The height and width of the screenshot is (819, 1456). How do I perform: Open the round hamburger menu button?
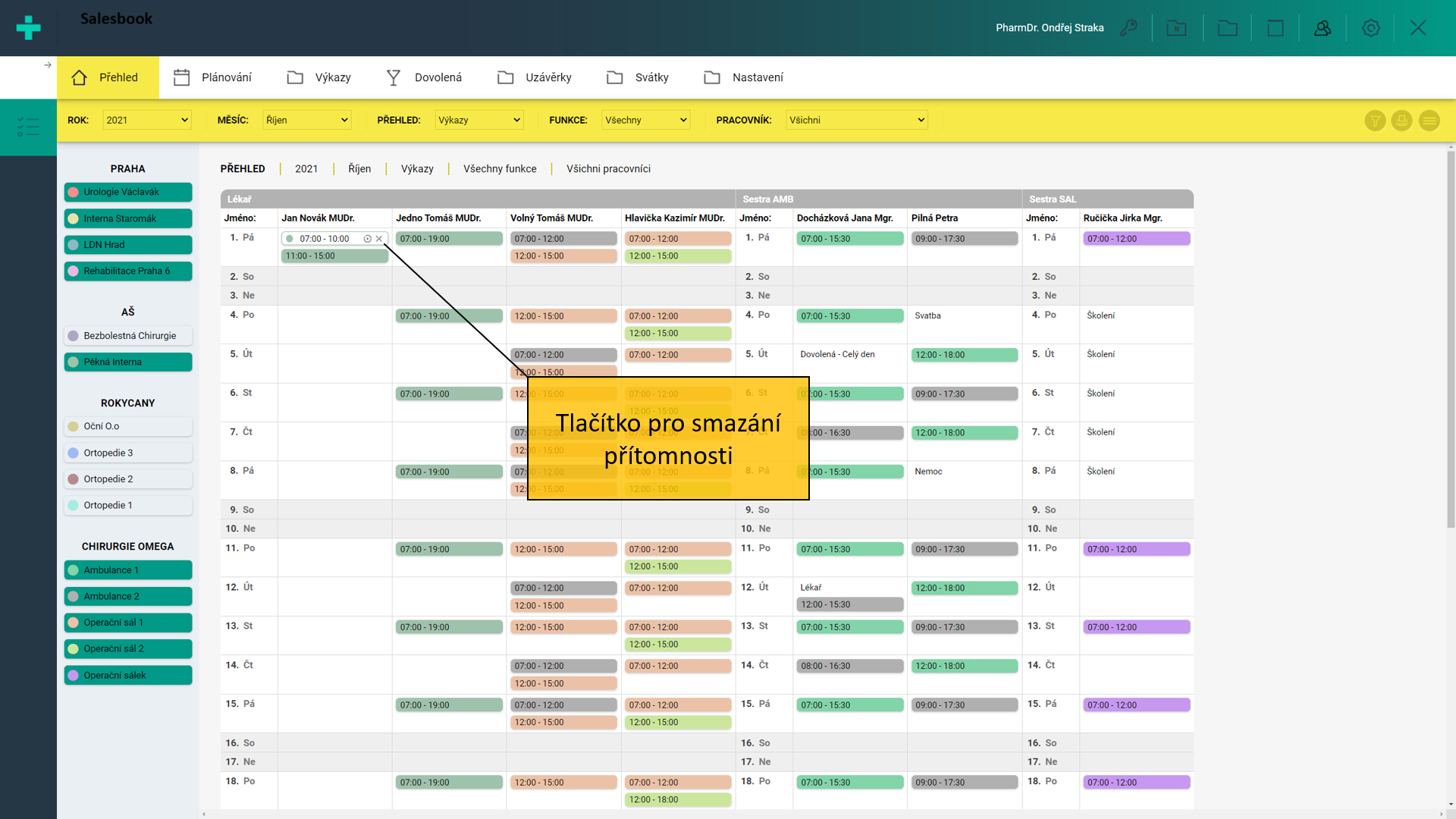1429,121
